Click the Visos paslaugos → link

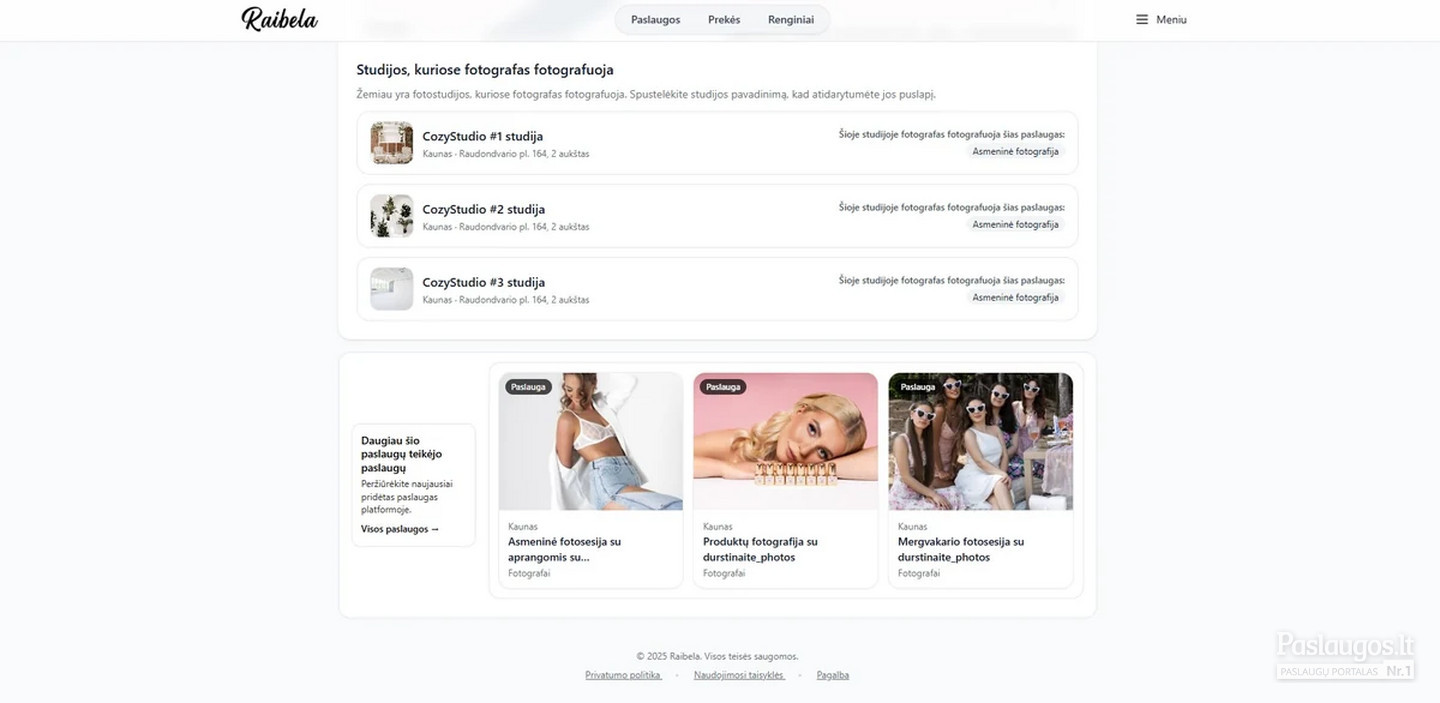tap(400, 529)
